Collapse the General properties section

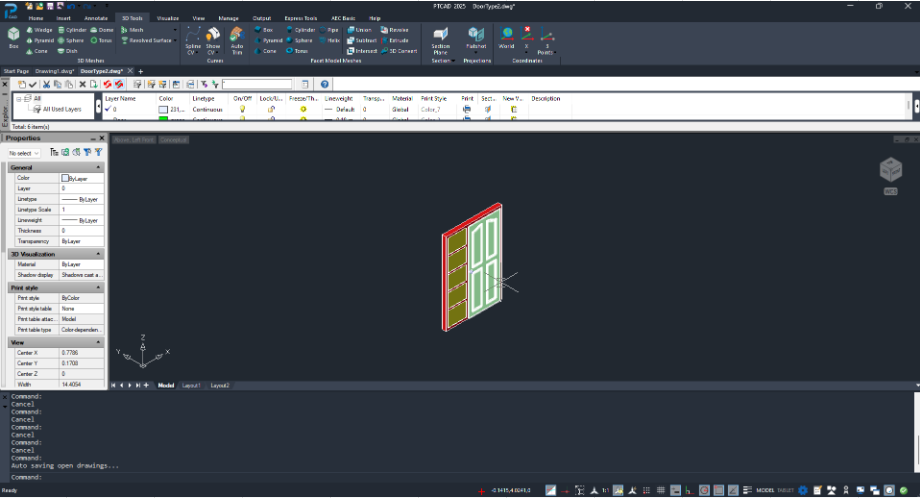98,168
